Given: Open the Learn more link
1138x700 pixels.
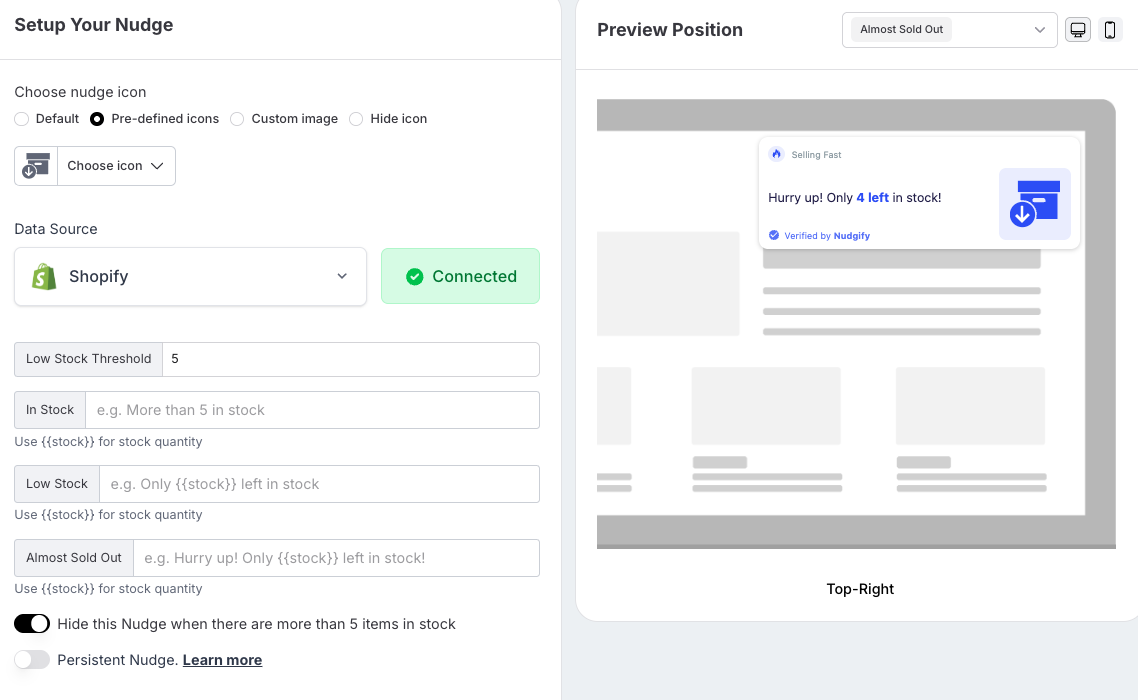Looking at the screenshot, I should 222,660.
